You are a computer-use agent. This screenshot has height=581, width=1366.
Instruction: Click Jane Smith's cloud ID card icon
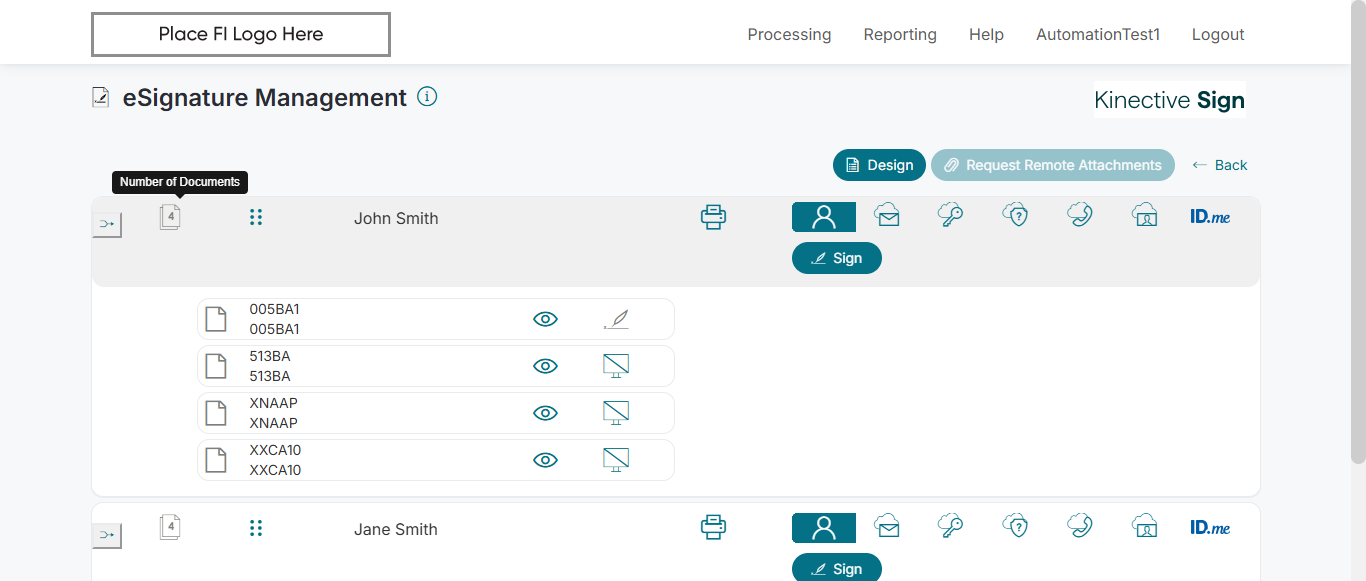point(1144,526)
